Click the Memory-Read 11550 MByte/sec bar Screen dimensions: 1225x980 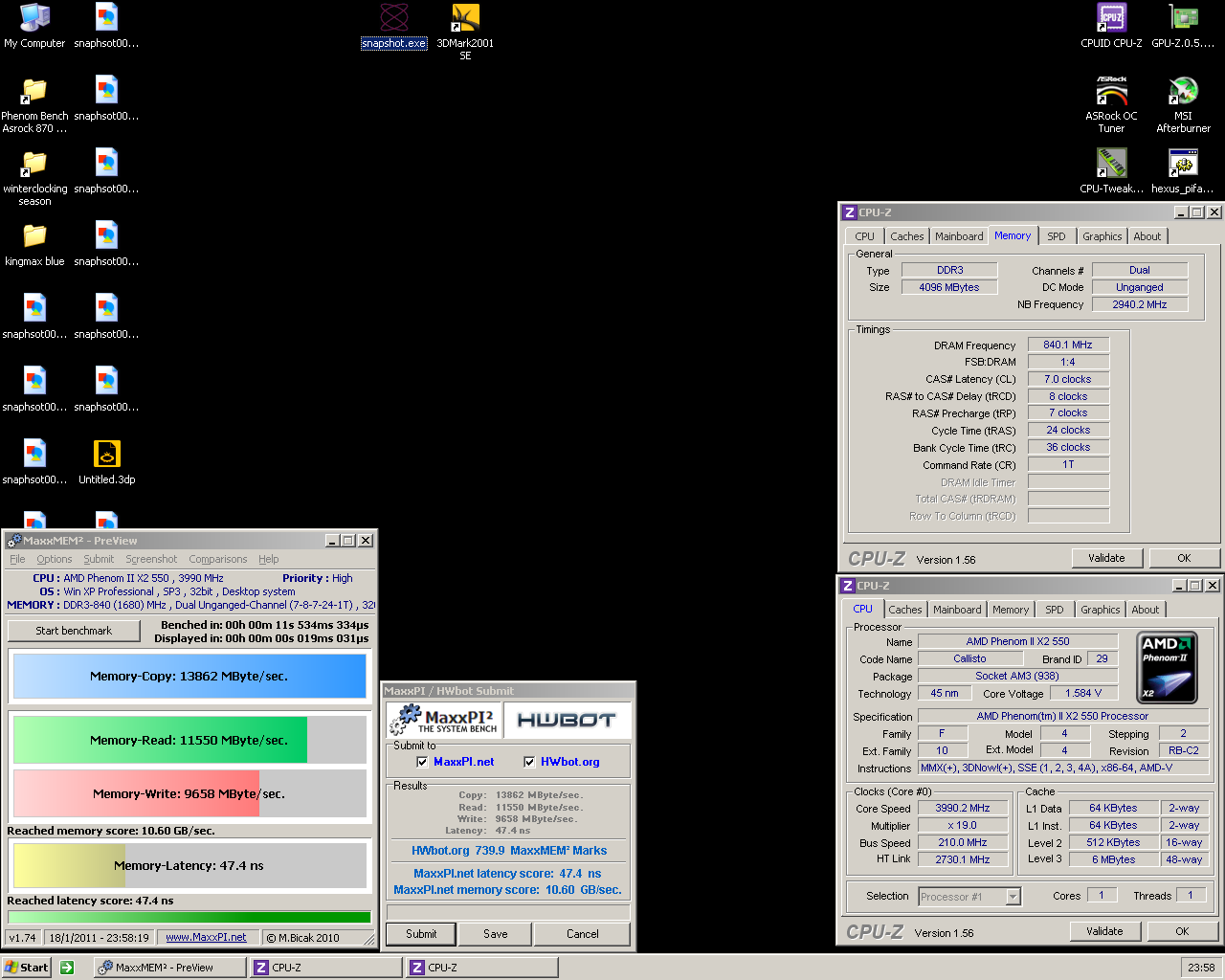point(189,740)
